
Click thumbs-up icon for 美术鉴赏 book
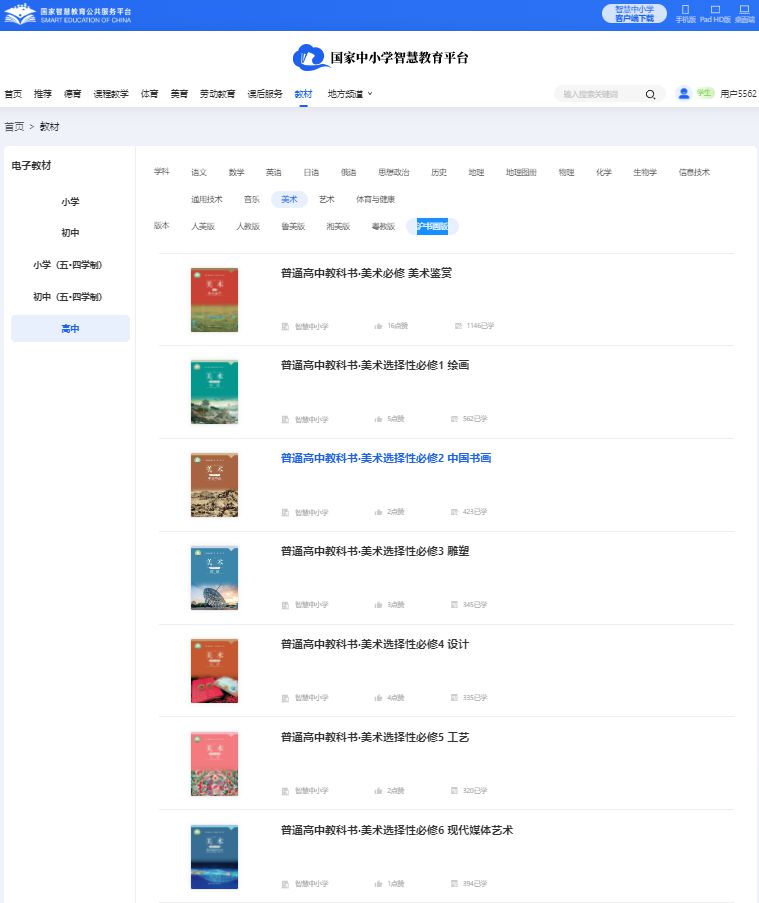click(x=378, y=326)
